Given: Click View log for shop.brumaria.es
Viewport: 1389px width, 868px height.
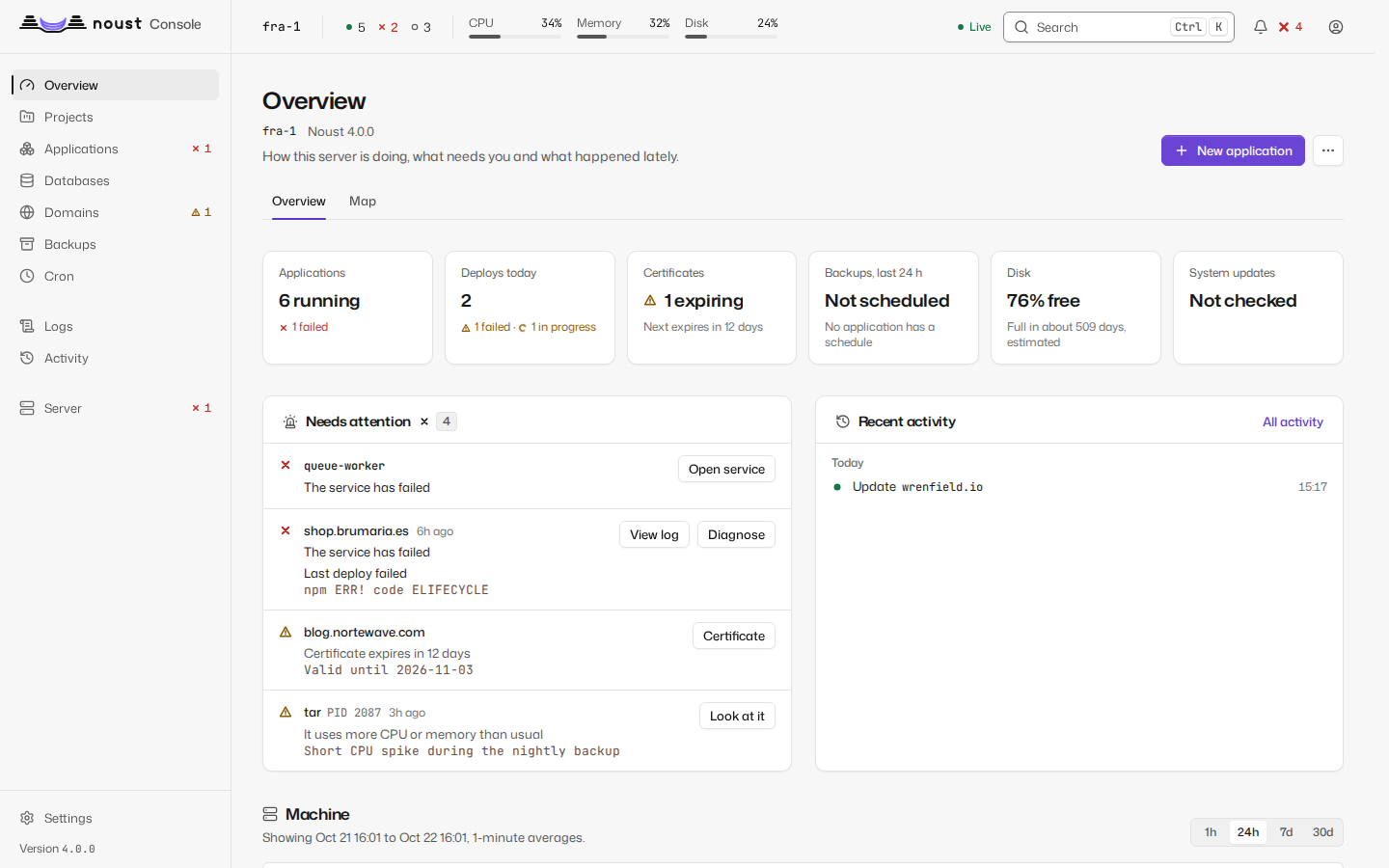Looking at the screenshot, I should [x=654, y=534].
